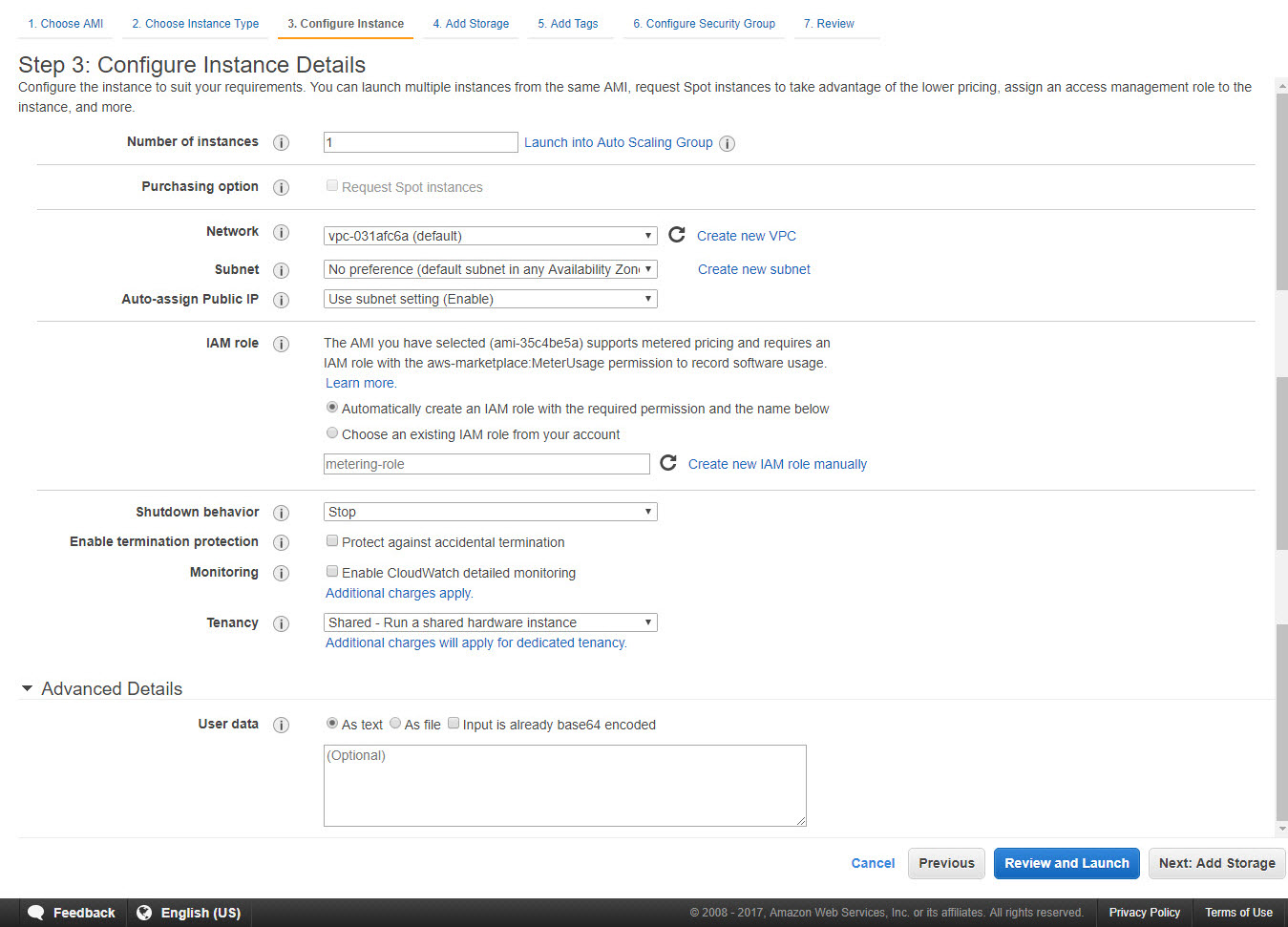Open the Shutdown behavior dropdown
1288x927 pixels.
tap(491, 512)
